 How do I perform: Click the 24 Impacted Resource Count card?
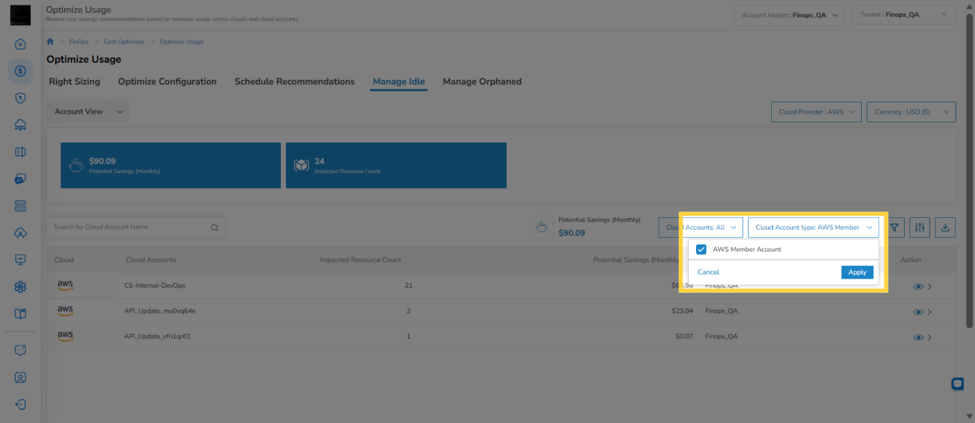[396, 165]
